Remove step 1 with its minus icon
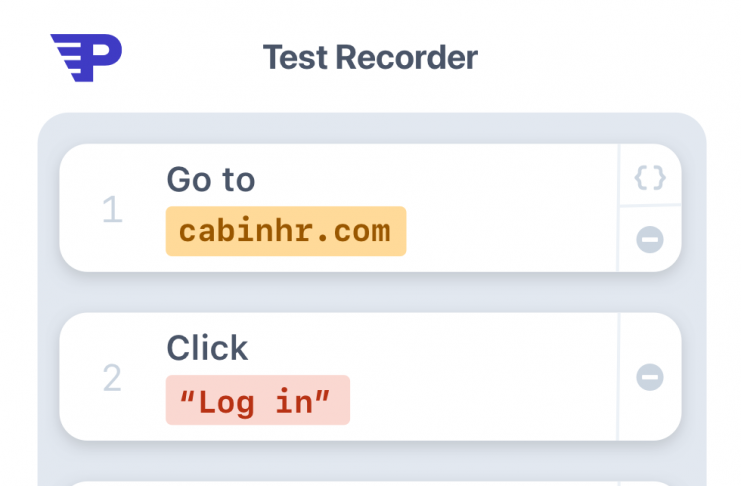The image size is (741, 486). [x=650, y=239]
